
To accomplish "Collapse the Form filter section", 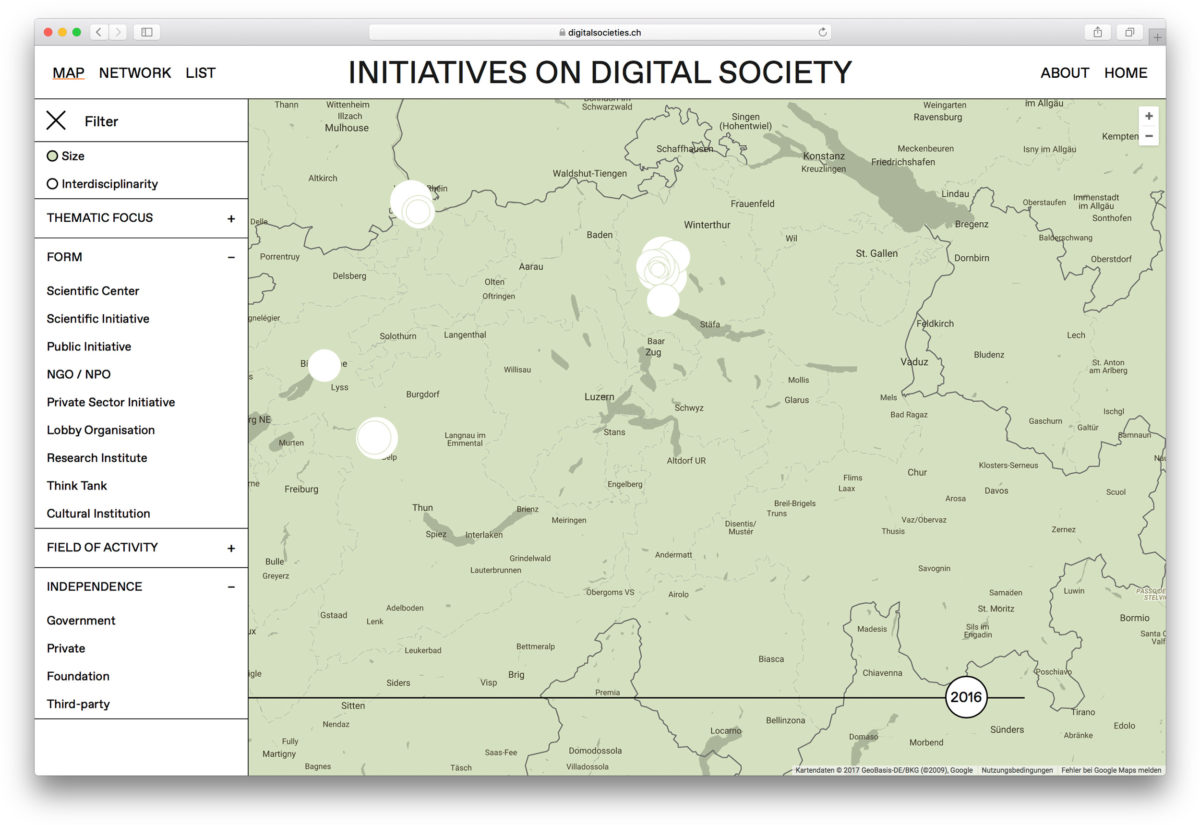I will click(x=231, y=257).
